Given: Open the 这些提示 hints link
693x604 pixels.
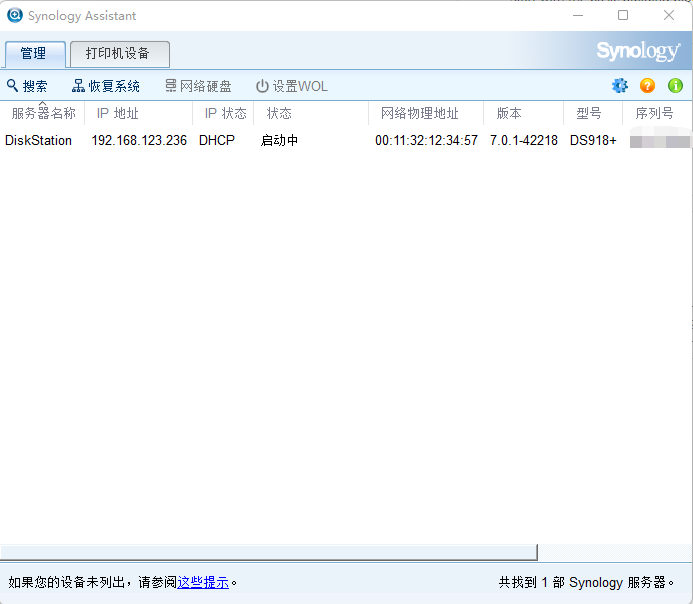Looking at the screenshot, I should [x=203, y=582].
